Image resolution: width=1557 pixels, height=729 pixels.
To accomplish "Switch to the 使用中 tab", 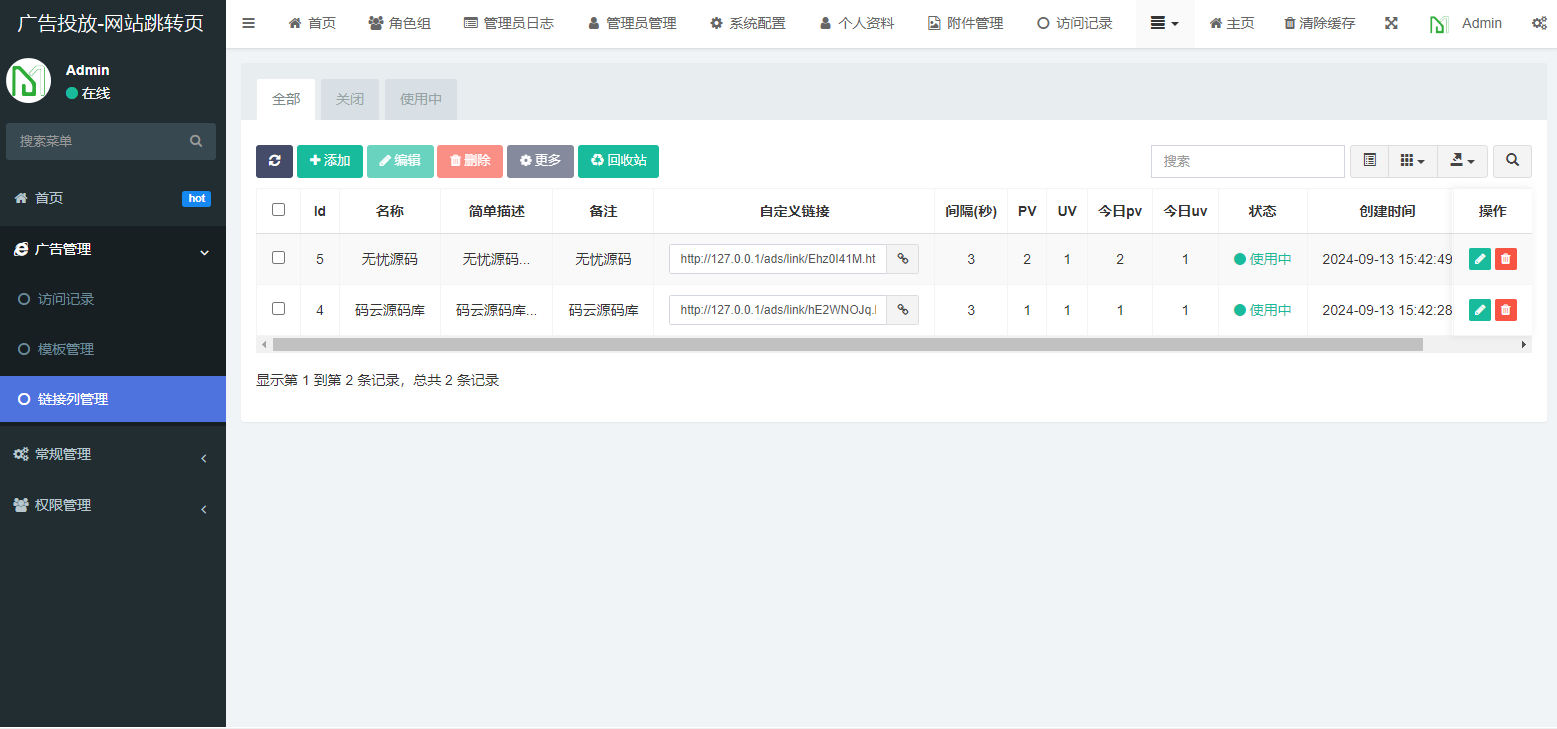I will pos(420,99).
